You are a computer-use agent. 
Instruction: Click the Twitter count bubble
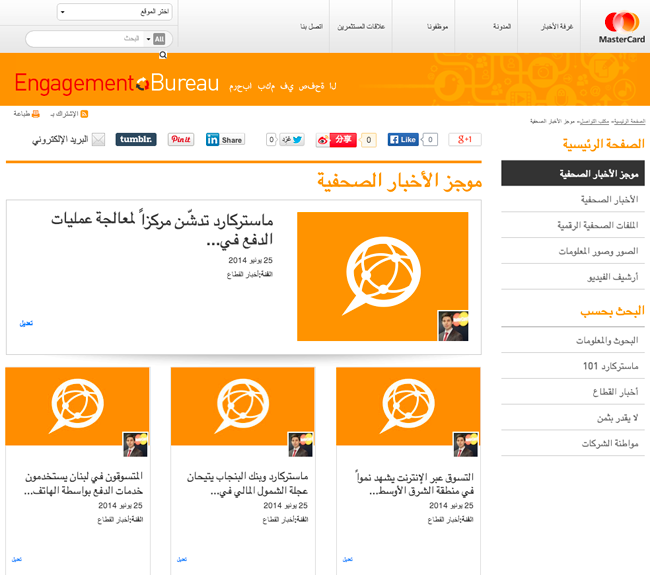pyautogui.click(x=271, y=140)
